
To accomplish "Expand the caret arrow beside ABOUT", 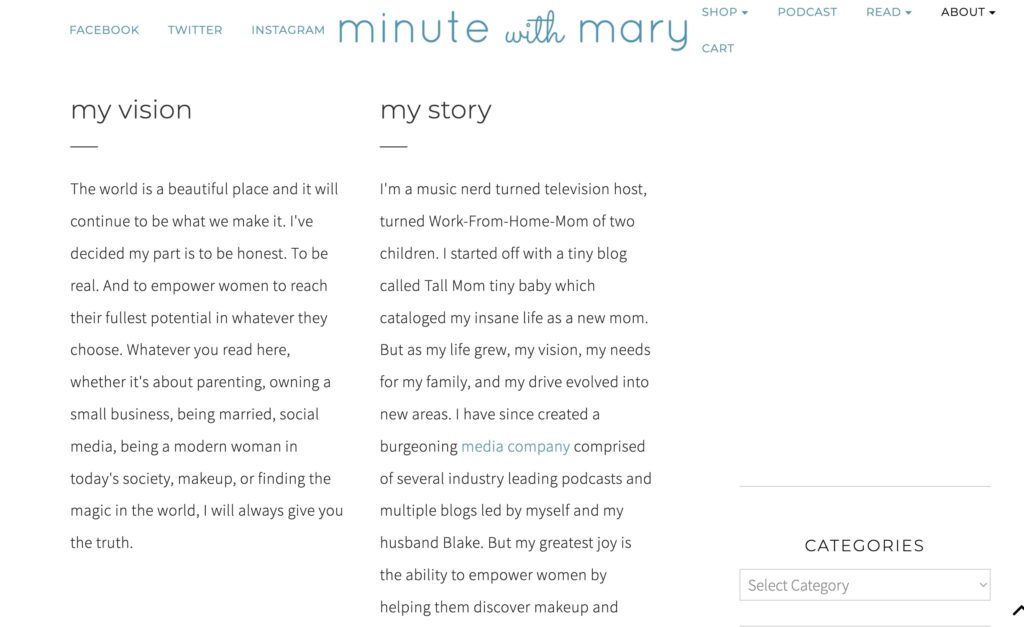I will click(x=992, y=13).
